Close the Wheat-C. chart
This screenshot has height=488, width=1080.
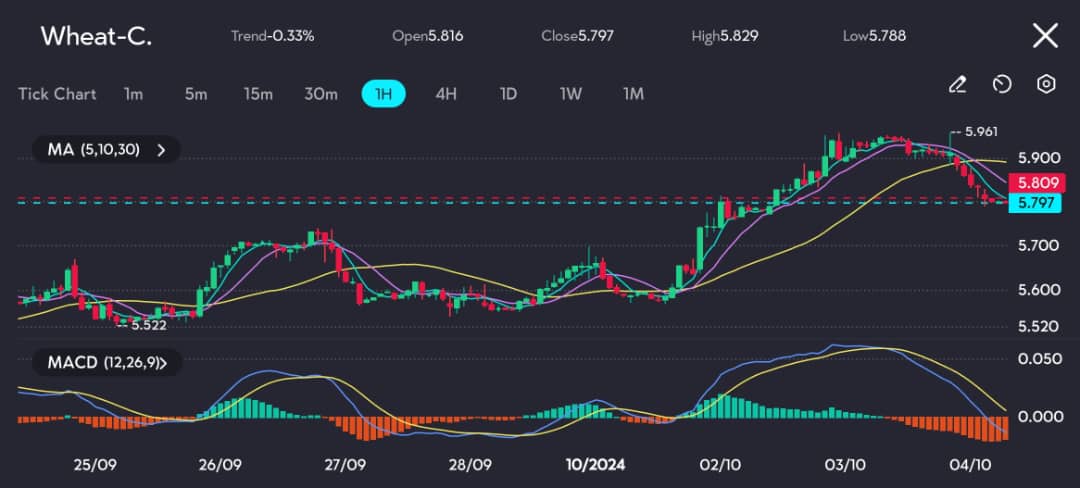1045,36
